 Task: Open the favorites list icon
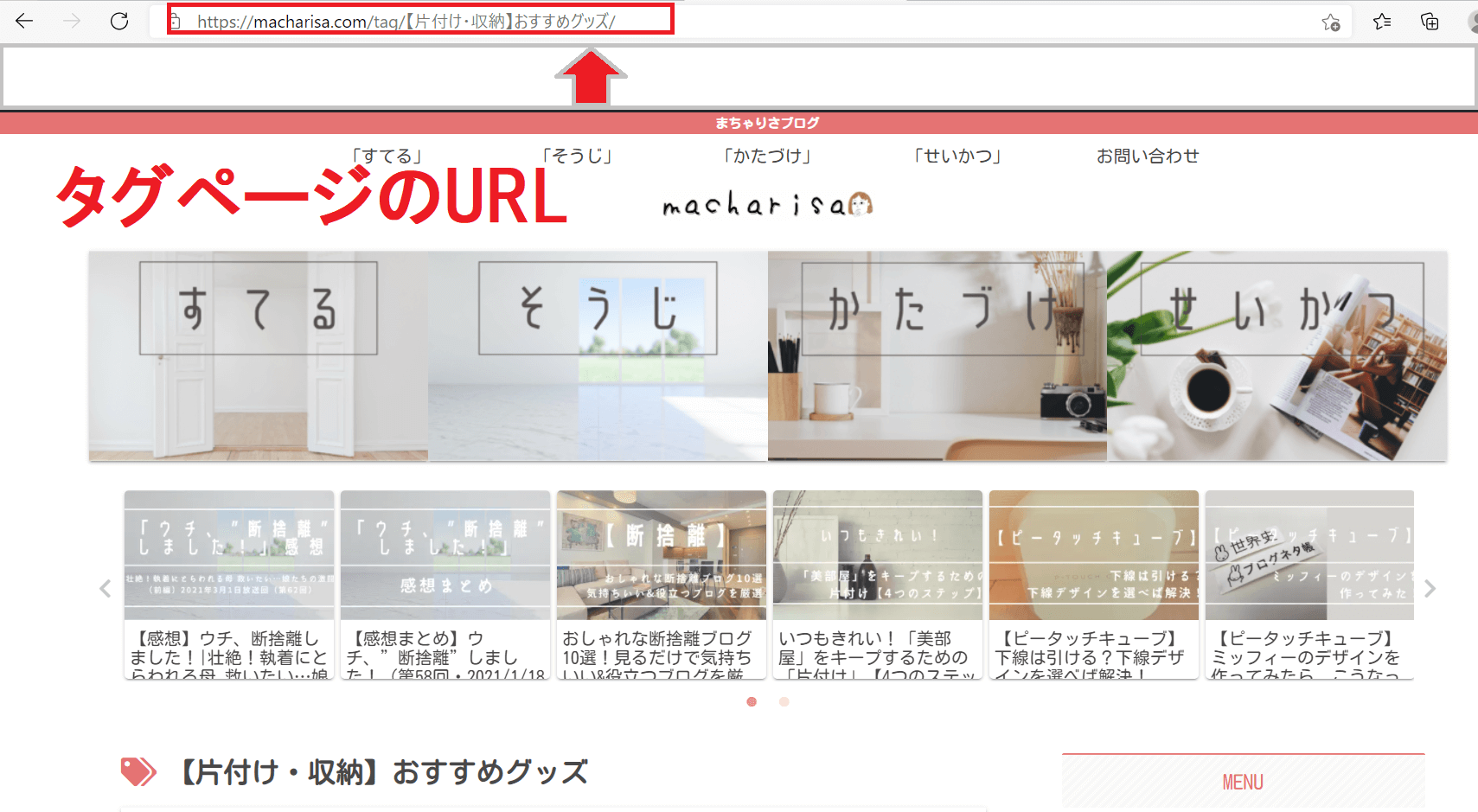(1382, 22)
